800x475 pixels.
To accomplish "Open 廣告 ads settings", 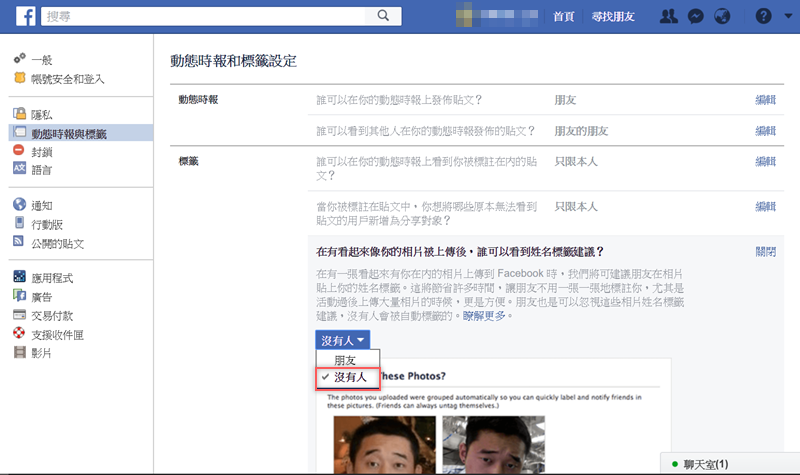I will coord(42,297).
